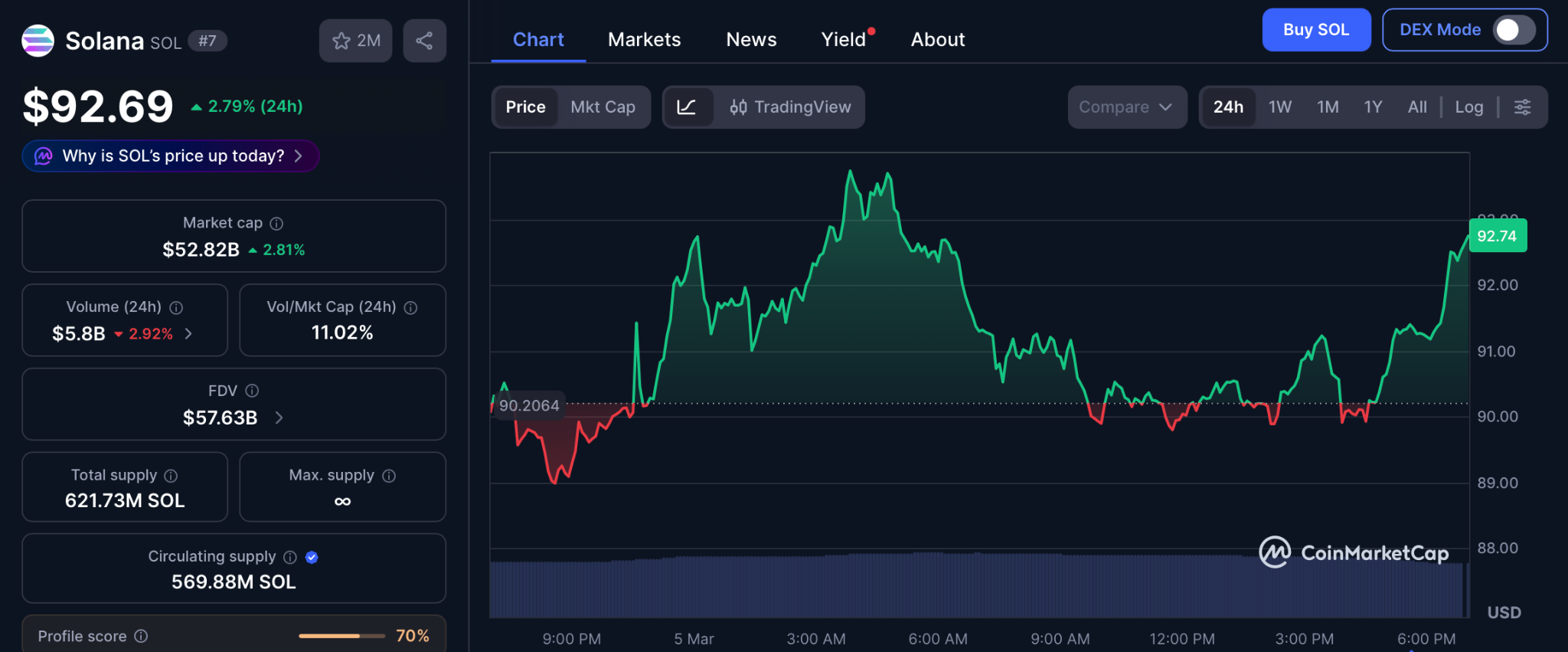The width and height of the screenshot is (1568, 652).
Task: Click Market cap info icon
Action: click(277, 224)
